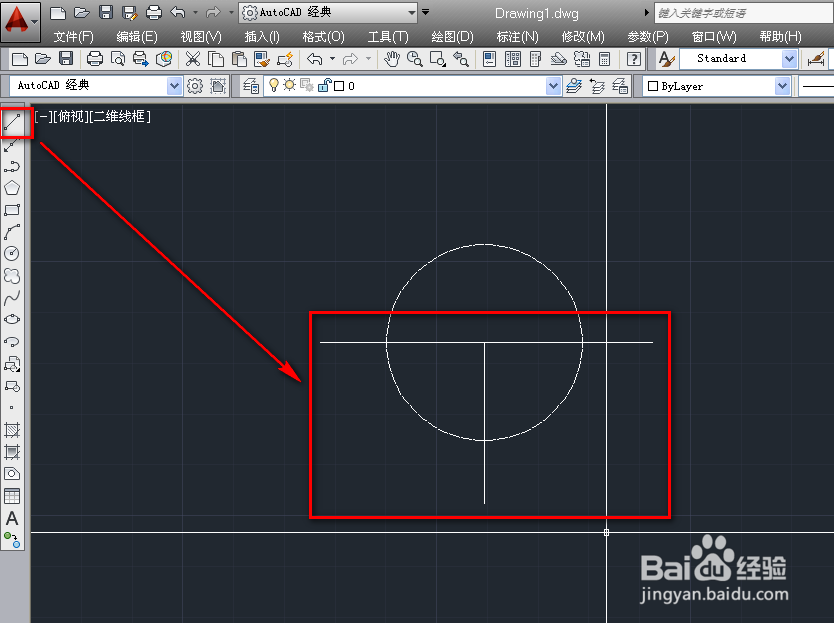The height and width of the screenshot is (623, 834).
Task: Select the Arc tool
Action: (x=12, y=232)
